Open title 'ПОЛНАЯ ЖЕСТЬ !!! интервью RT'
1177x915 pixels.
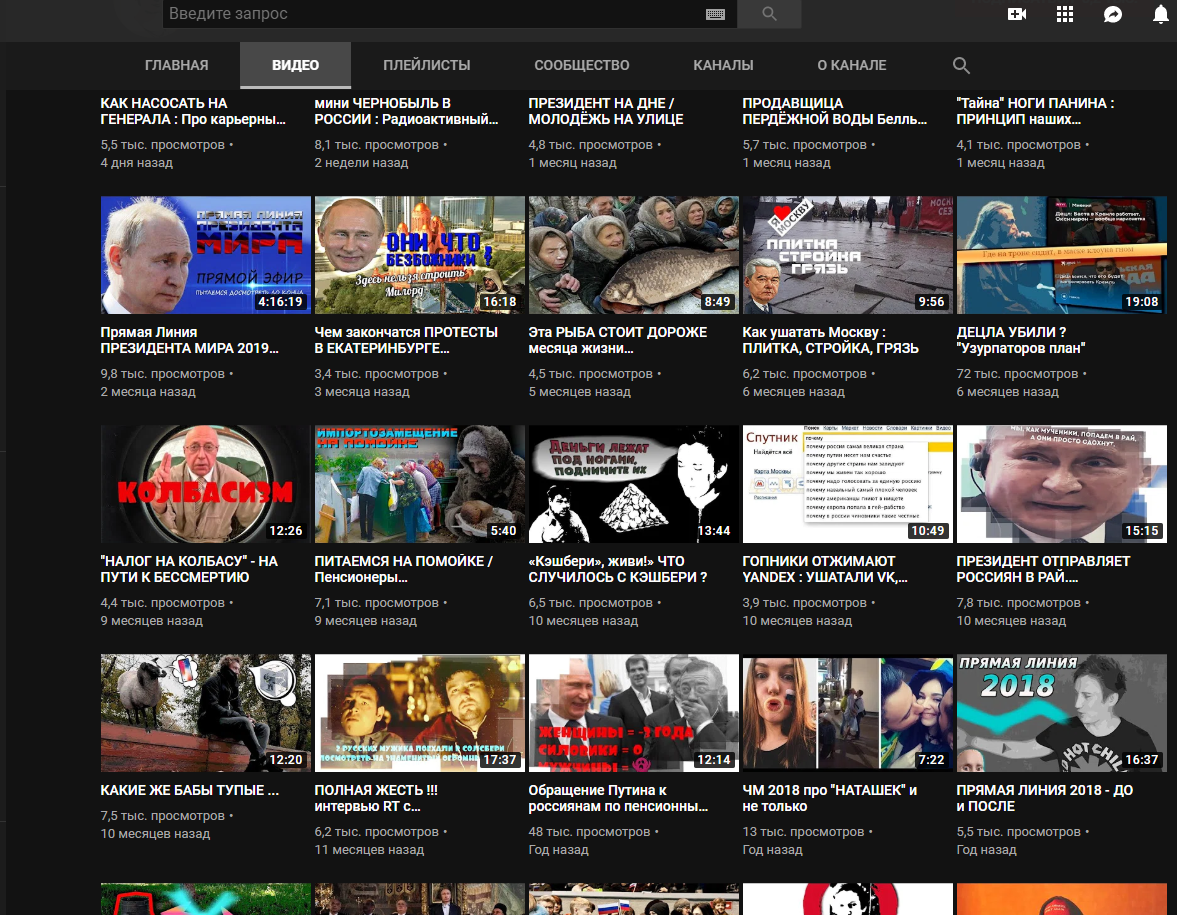[x=376, y=798]
